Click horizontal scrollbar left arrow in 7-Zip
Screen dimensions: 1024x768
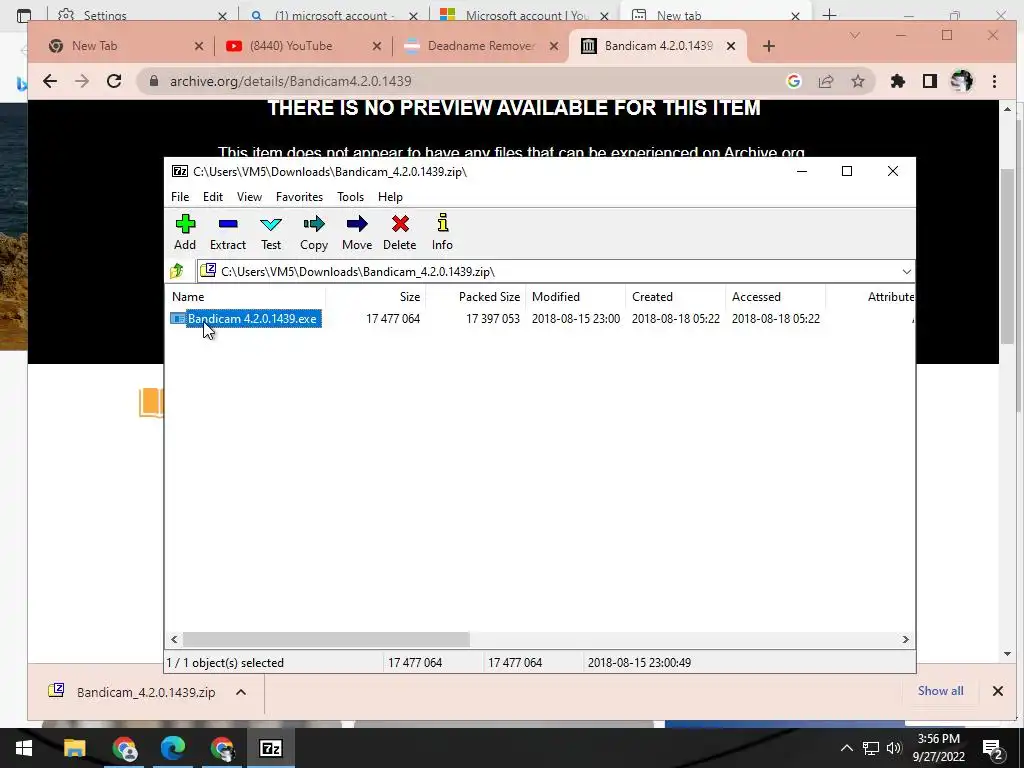[174, 639]
